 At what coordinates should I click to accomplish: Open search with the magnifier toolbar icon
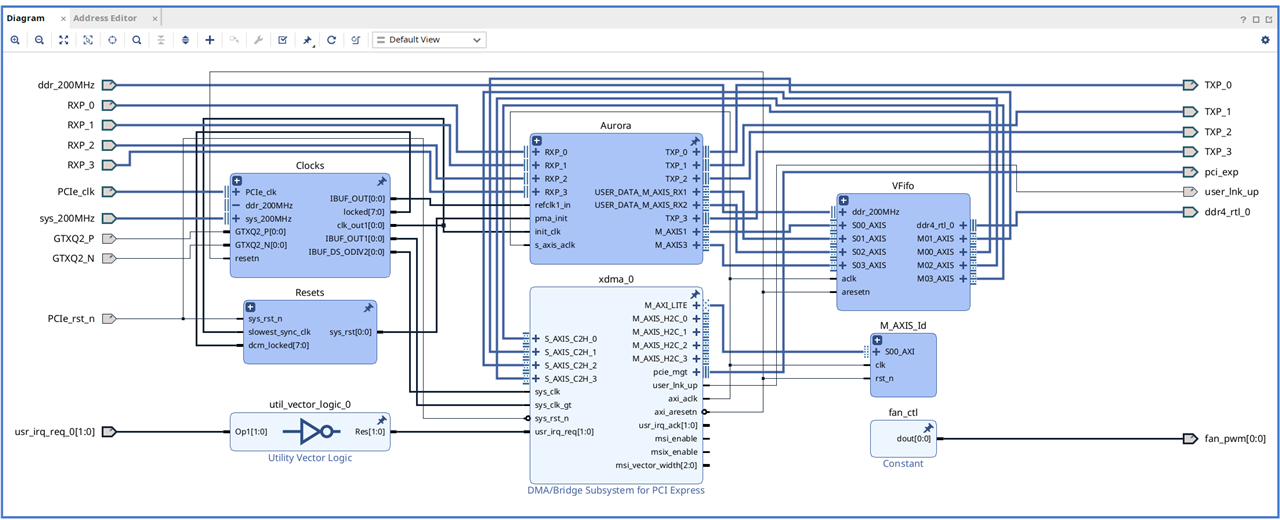(x=137, y=40)
